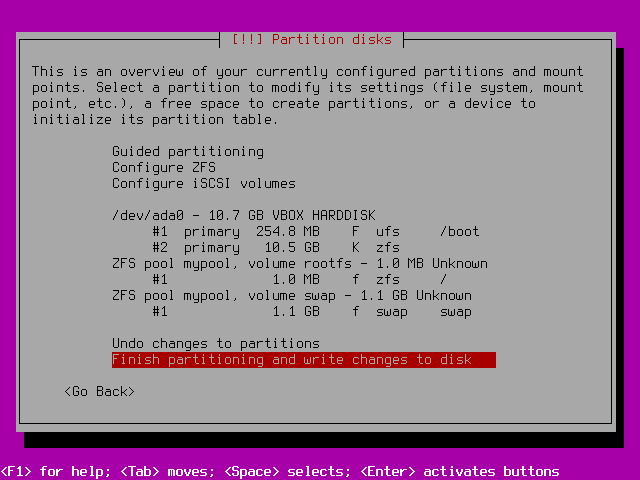Click the Tab moves hint text

coord(168,471)
